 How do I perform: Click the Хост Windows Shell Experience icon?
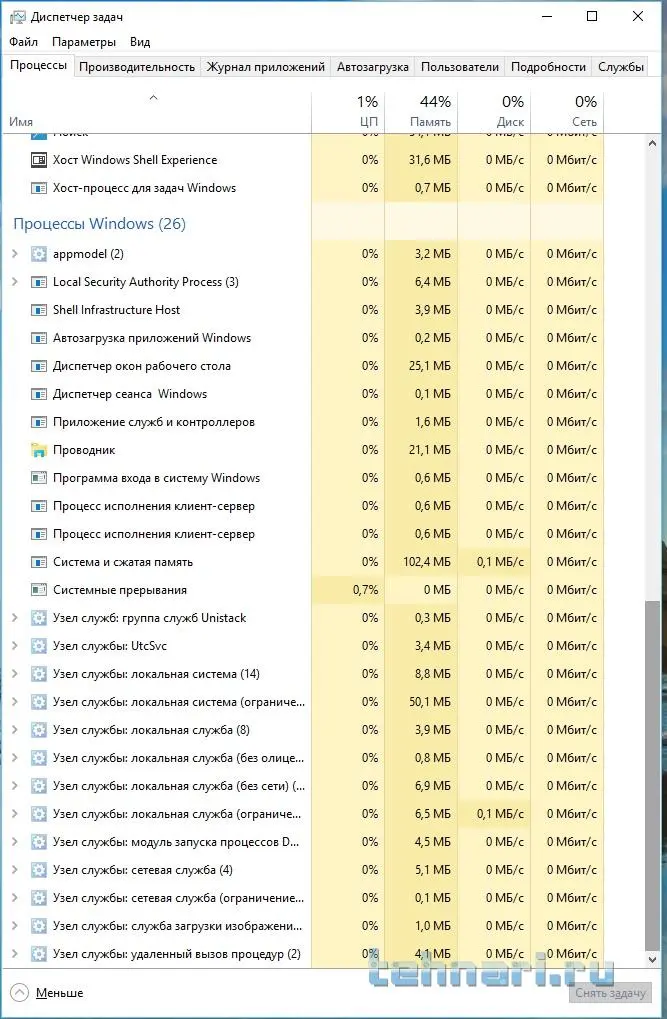tap(39, 160)
